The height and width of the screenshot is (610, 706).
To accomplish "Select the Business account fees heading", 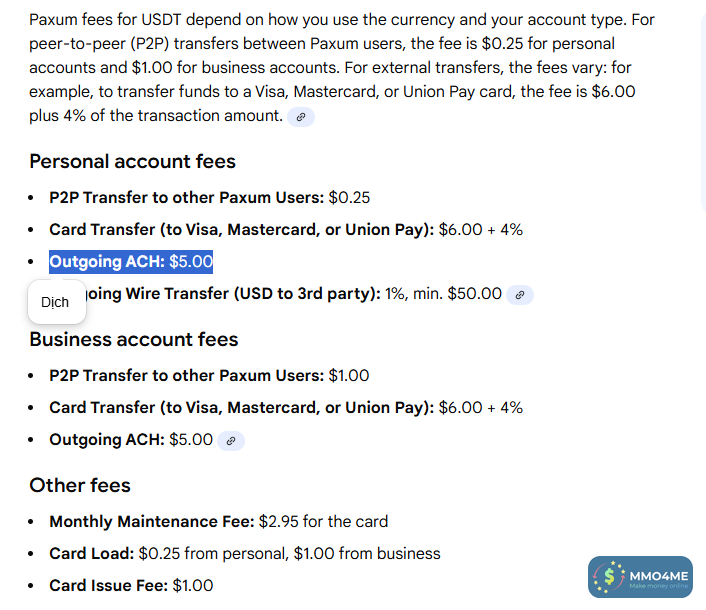I will click(x=133, y=339).
